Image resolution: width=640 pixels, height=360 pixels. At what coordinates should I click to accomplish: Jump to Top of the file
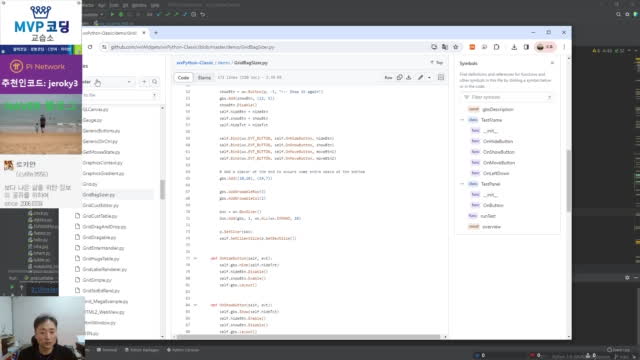click(437, 63)
